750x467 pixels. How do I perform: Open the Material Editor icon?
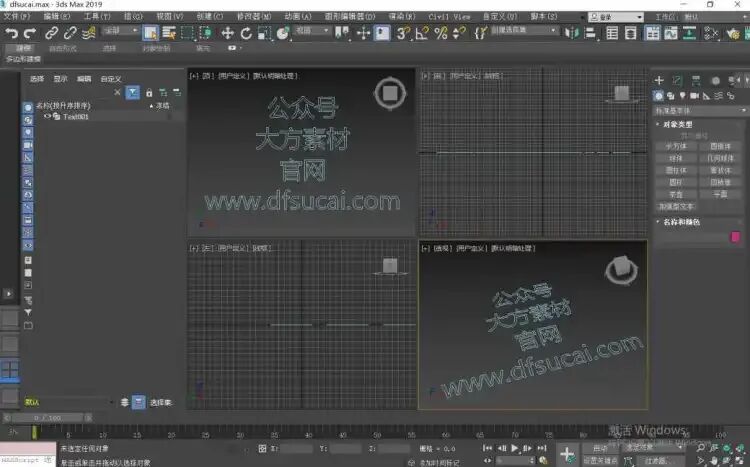[711, 33]
